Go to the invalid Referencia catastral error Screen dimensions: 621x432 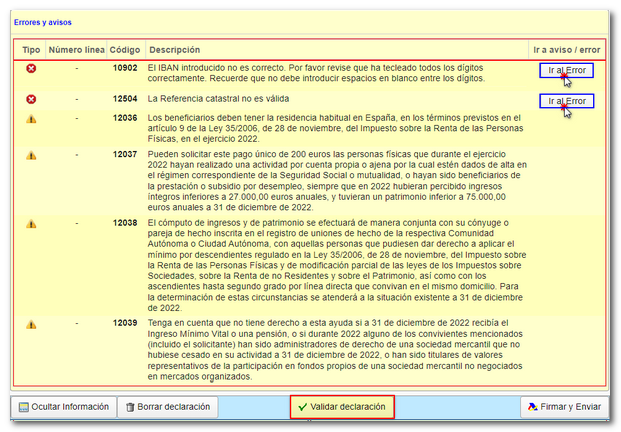(566, 101)
